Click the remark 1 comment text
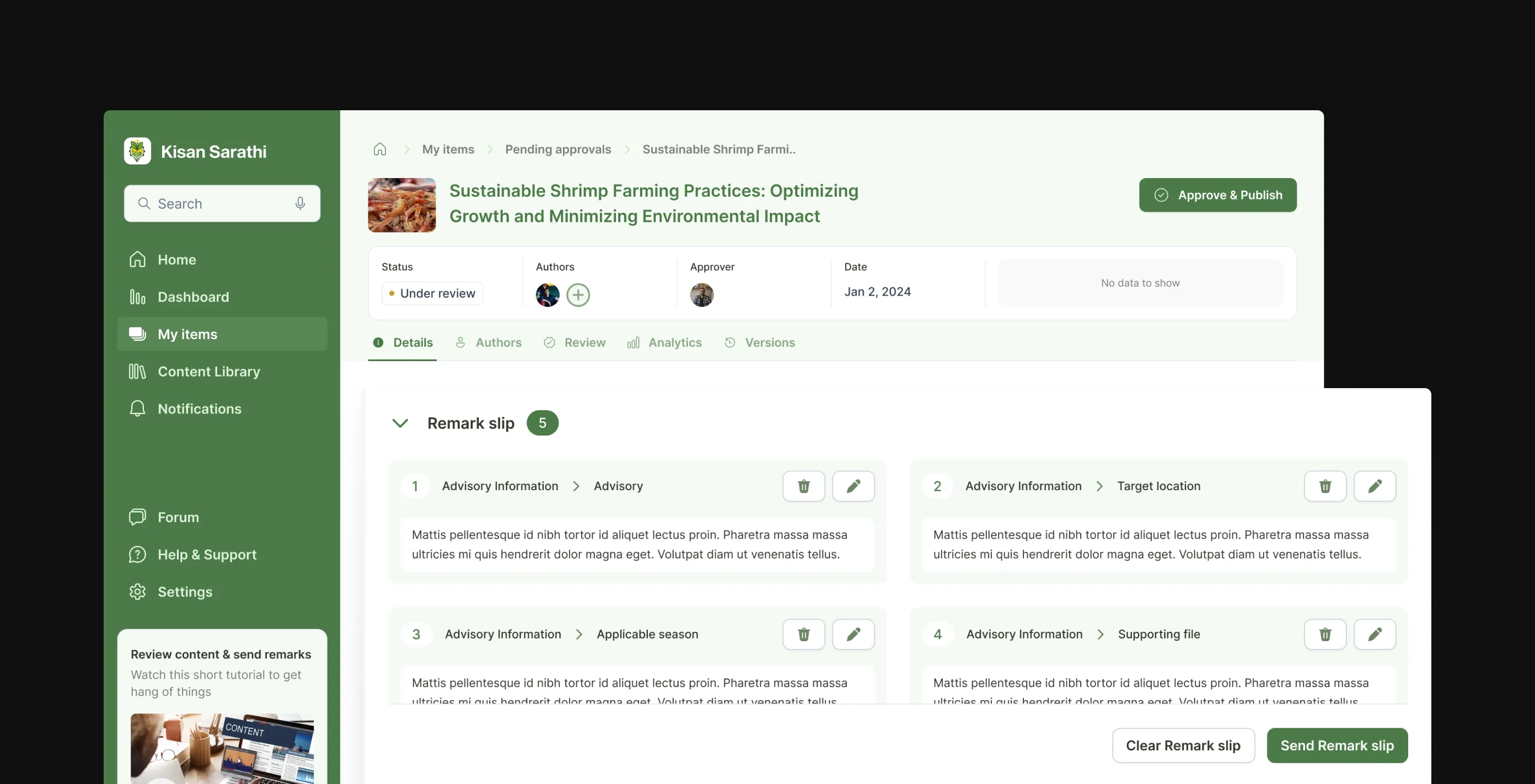 (x=629, y=545)
